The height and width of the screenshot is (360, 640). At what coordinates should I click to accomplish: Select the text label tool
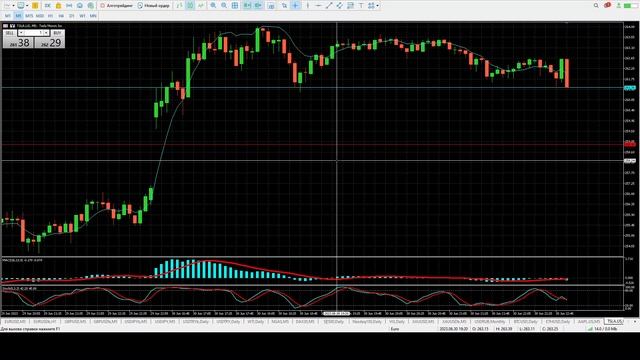pyautogui.click(x=361, y=6)
